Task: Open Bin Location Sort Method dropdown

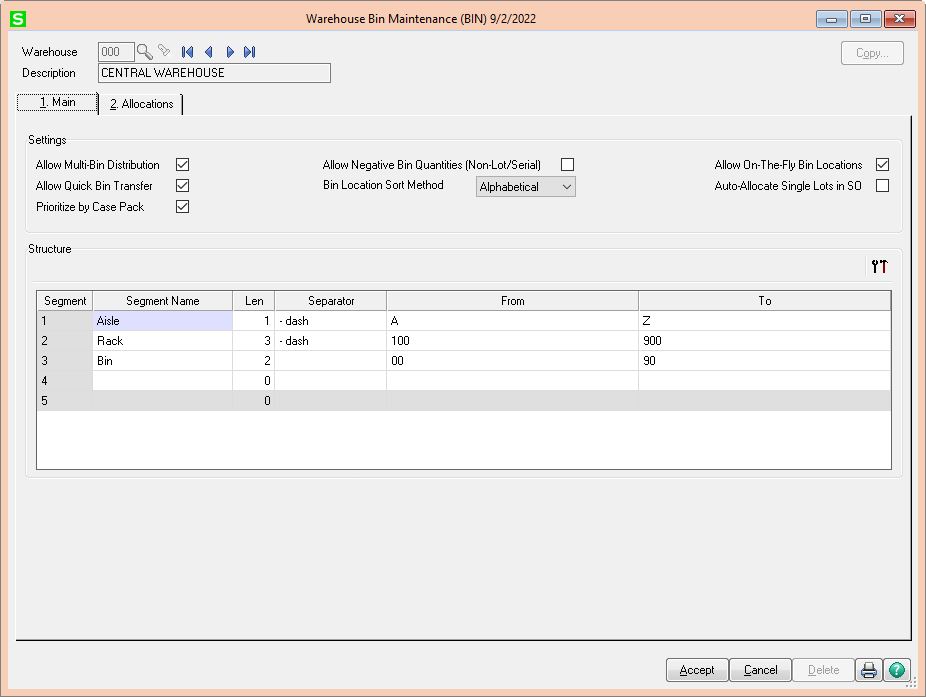Action: point(526,187)
